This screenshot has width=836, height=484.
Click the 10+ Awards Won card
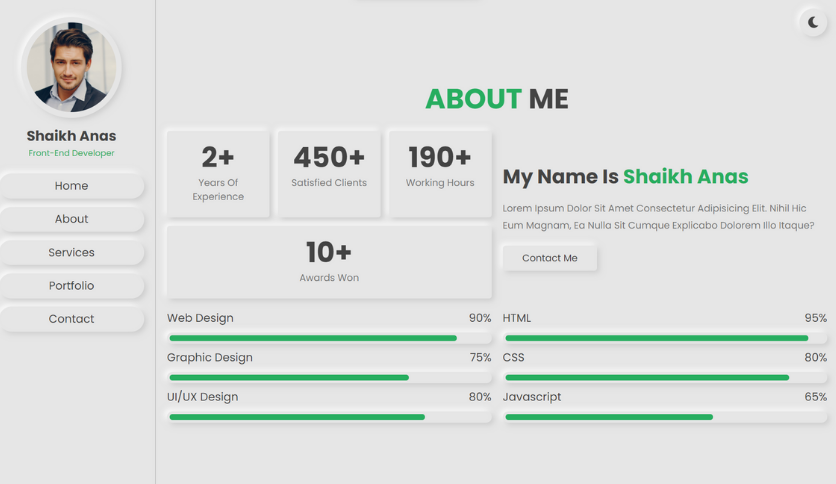[329, 262]
